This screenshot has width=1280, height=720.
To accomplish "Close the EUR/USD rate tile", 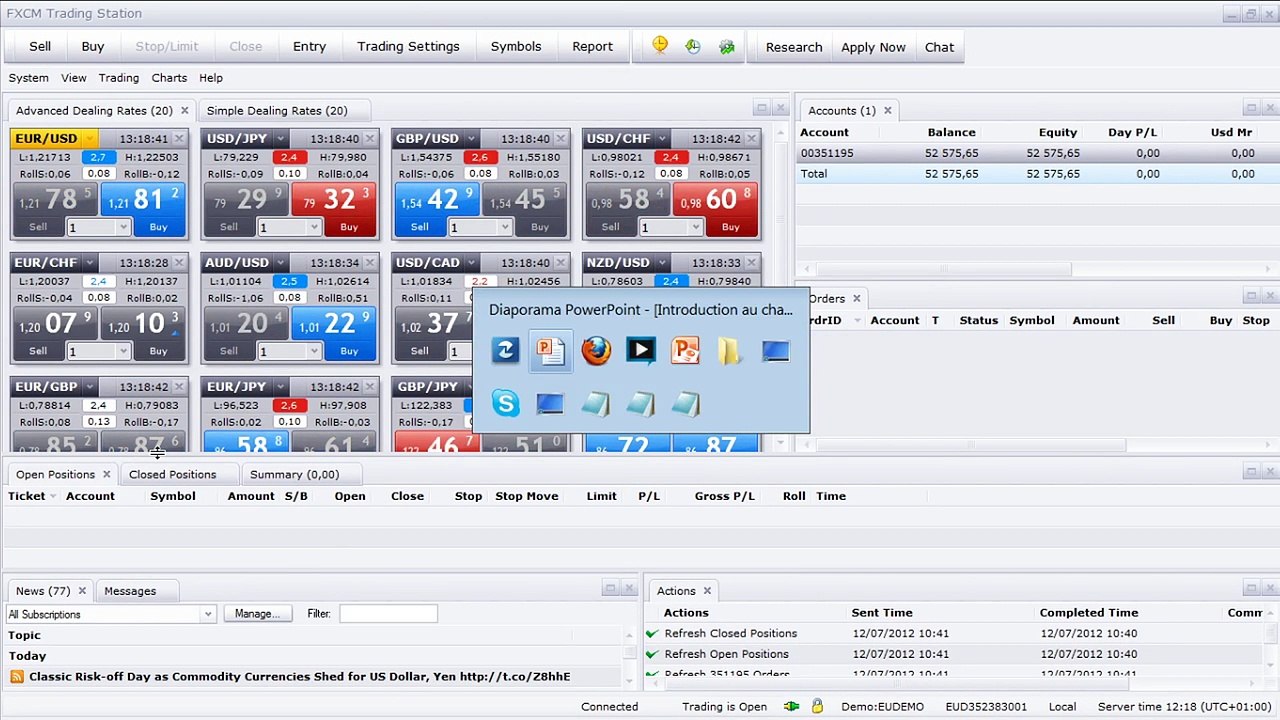I will 178,139.
